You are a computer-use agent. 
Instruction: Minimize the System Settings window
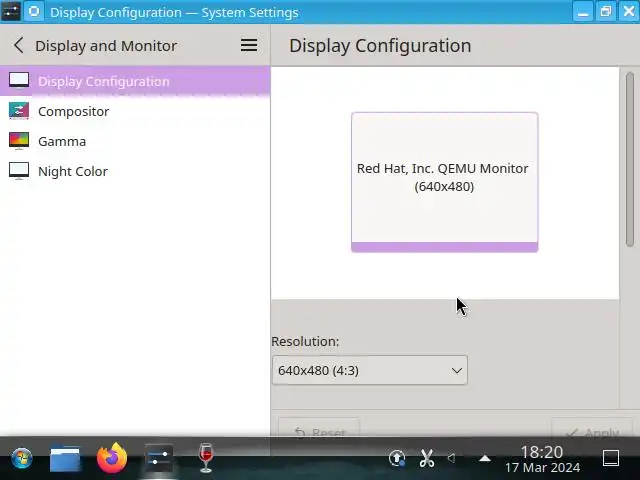(583, 11)
